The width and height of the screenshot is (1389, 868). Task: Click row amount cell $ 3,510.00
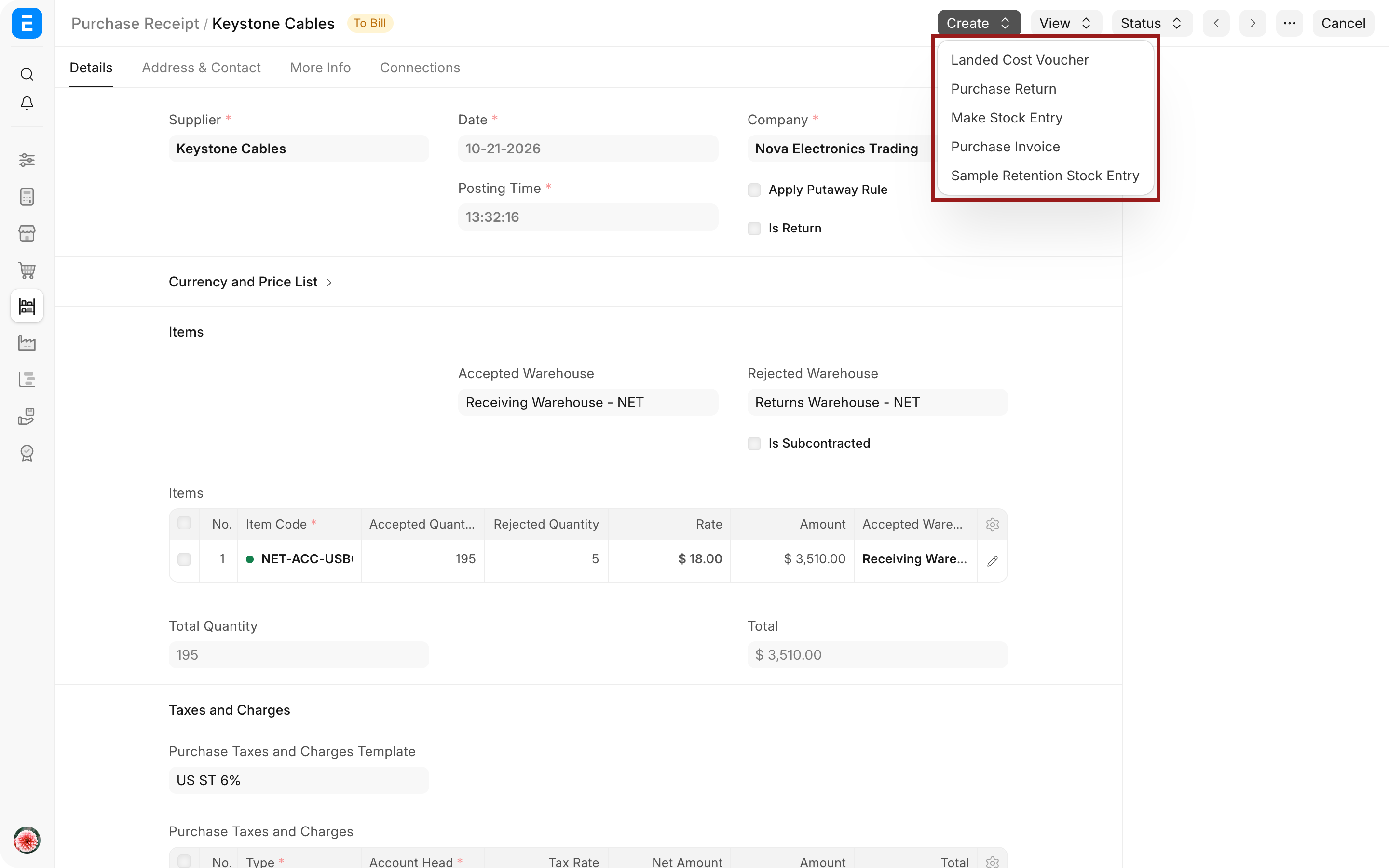[793, 559]
